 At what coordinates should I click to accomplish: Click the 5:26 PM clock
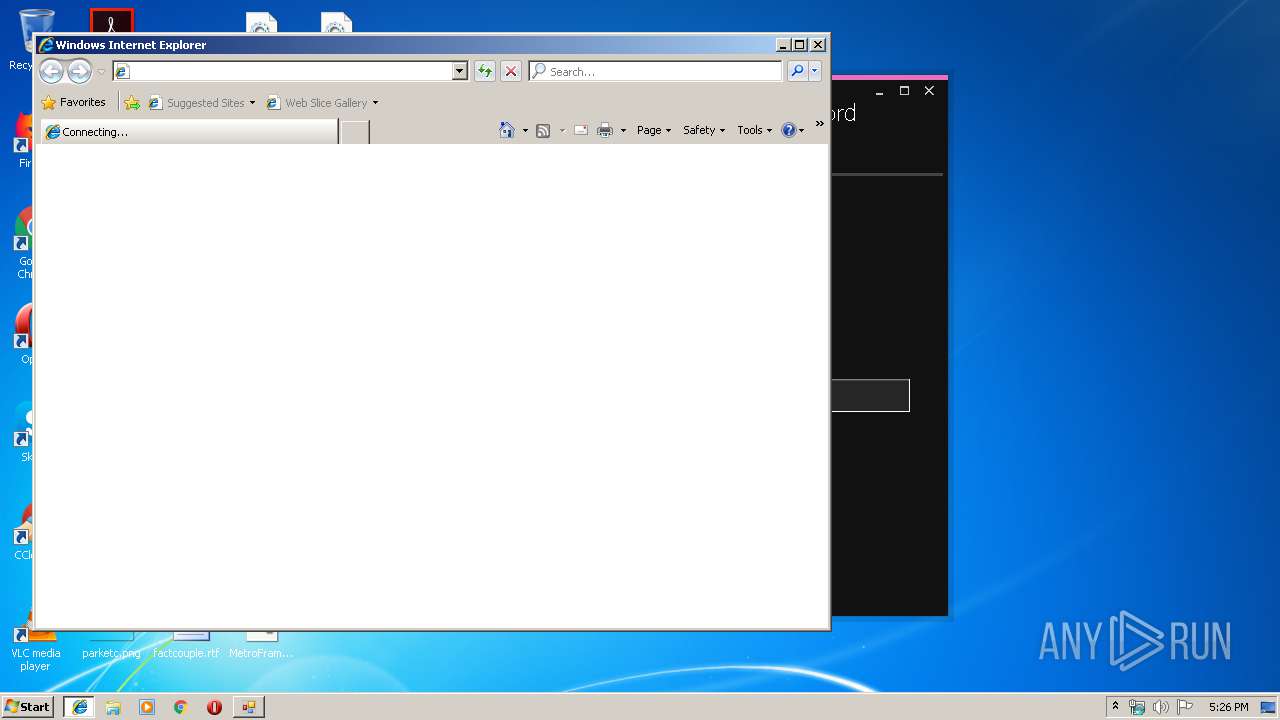click(x=1228, y=707)
